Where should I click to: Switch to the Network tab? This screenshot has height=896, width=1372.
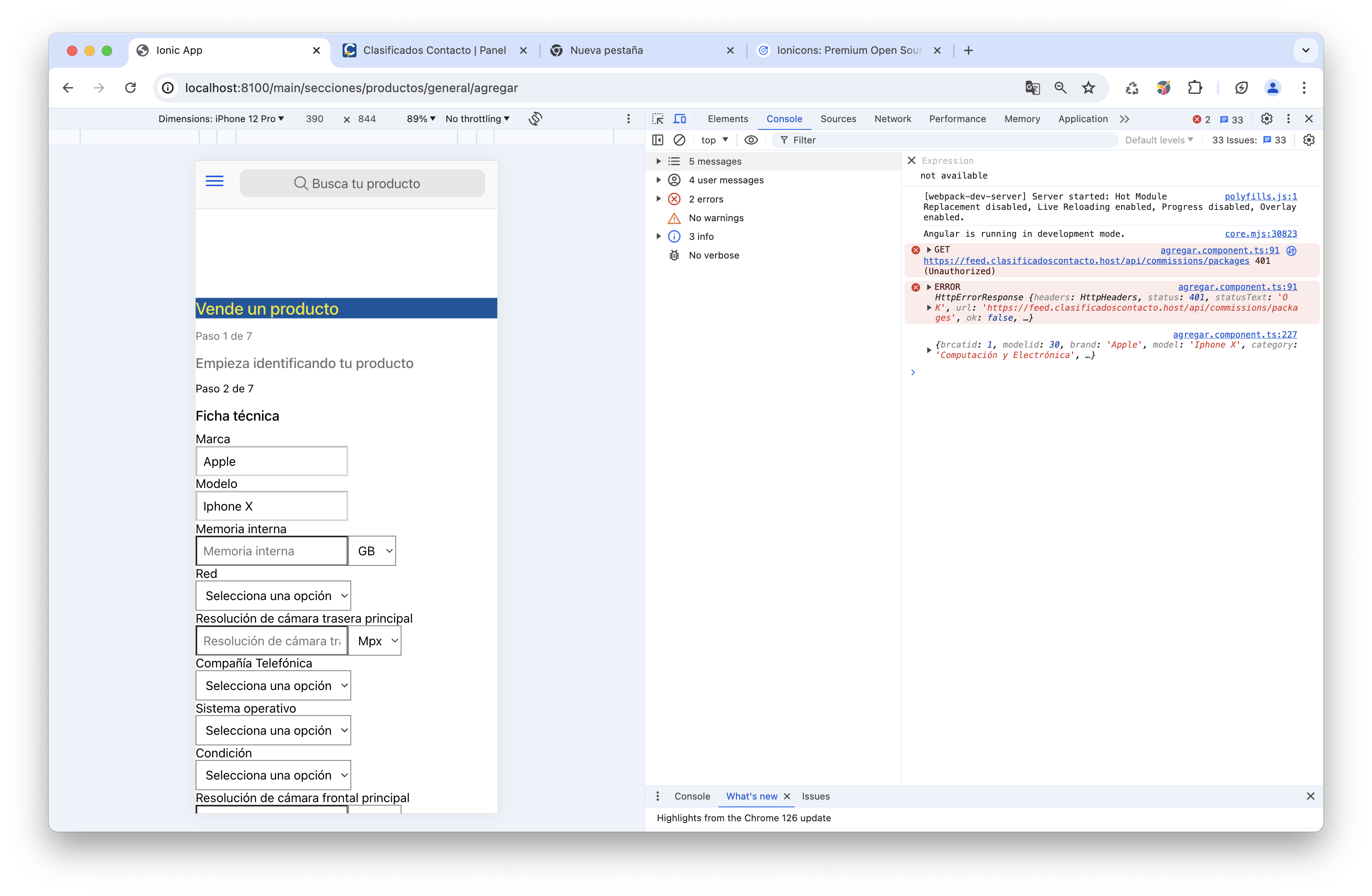(x=892, y=119)
